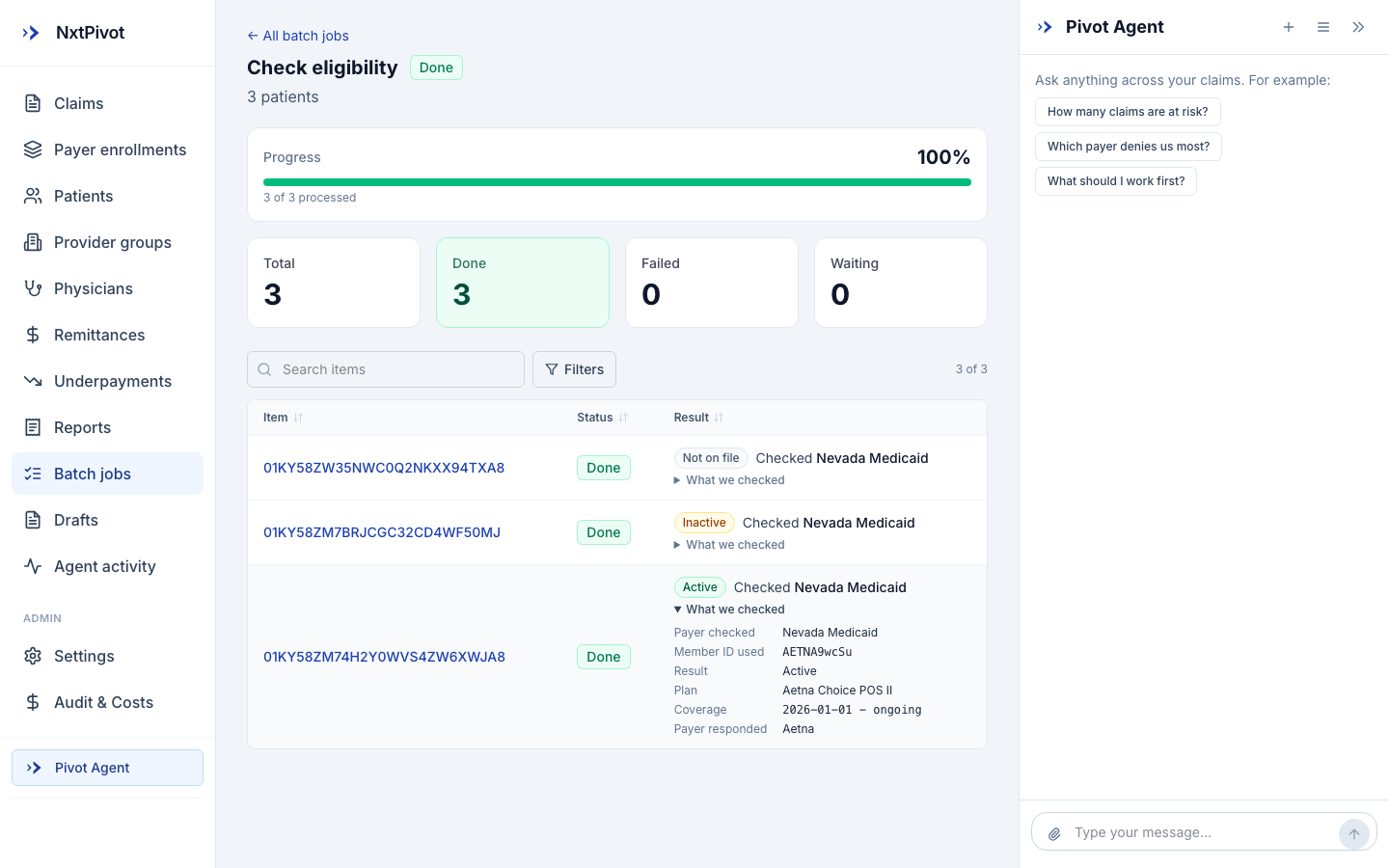
Task: Click the Agent activity pulse icon
Action: click(33, 566)
